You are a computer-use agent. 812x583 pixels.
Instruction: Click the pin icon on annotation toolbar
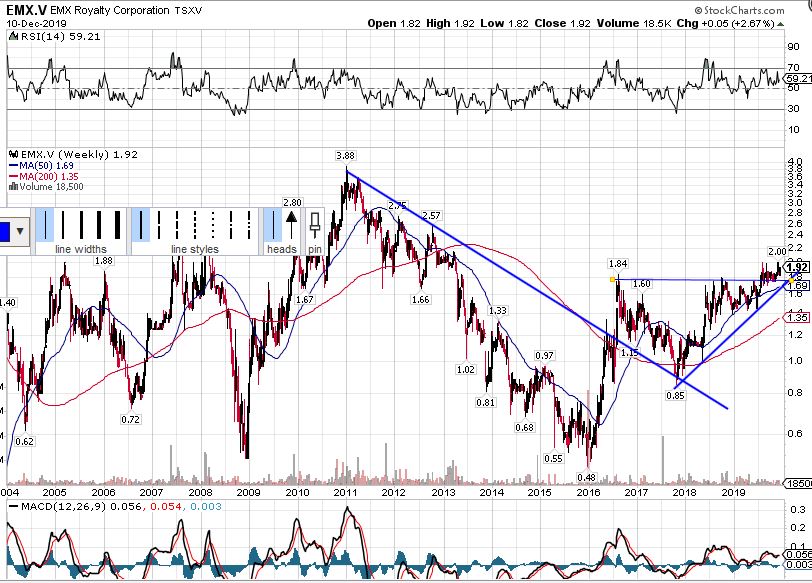(314, 226)
